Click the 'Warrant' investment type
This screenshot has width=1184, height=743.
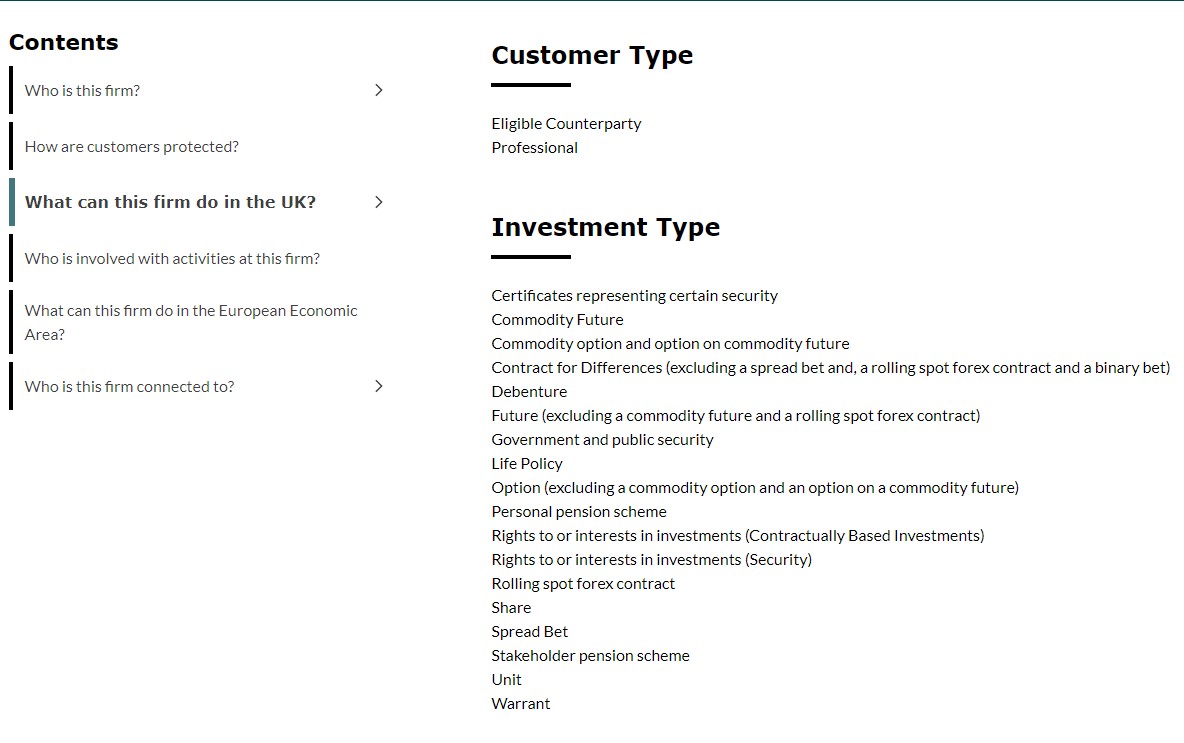tap(520, 704)
